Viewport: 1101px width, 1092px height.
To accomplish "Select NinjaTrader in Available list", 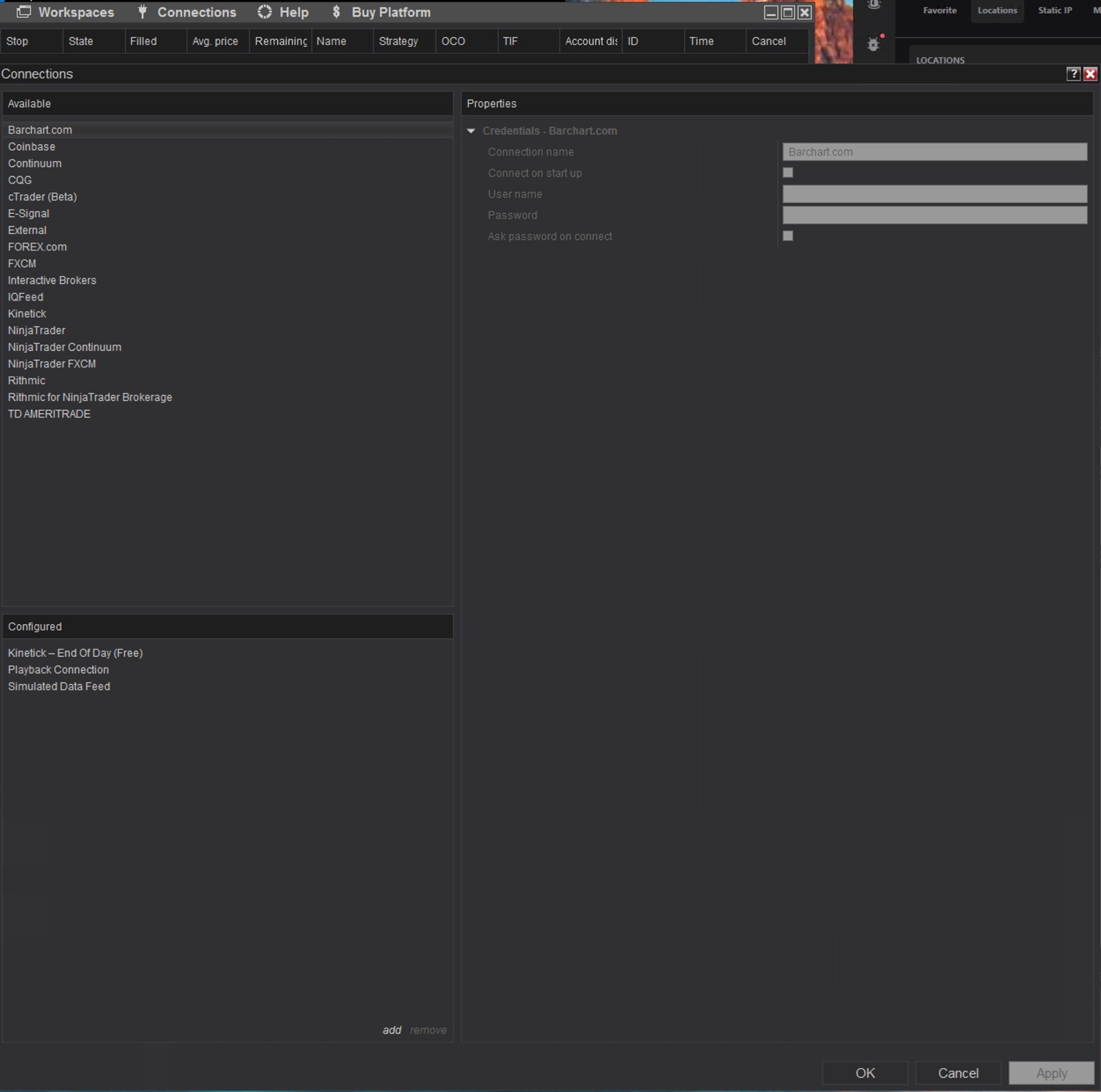I will click(228, 330).
